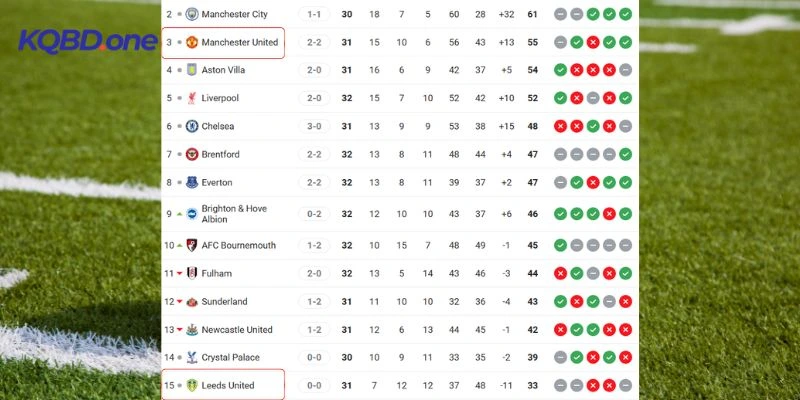
Task: Click the Crystal Palace club crest
Action: point(192,357)
